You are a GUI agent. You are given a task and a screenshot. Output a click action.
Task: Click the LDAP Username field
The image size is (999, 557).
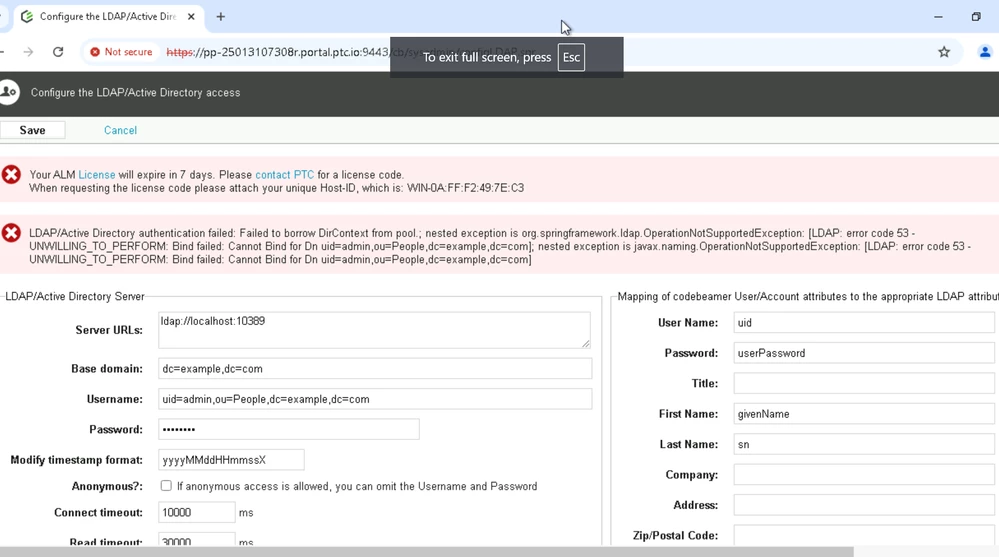pos(375,399)
